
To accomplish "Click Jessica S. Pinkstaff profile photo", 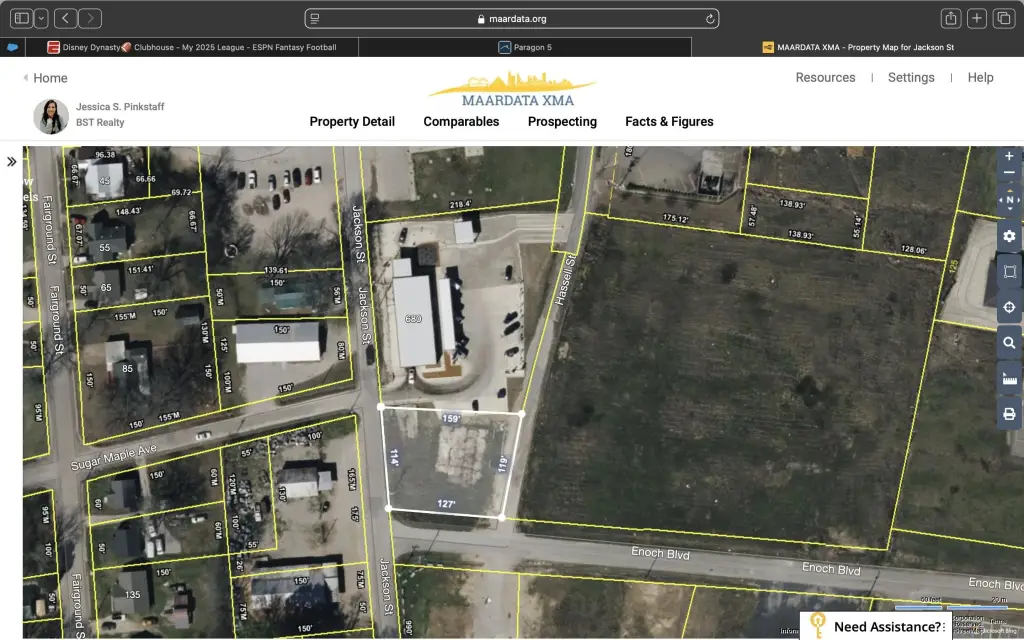I will [51, 116].
